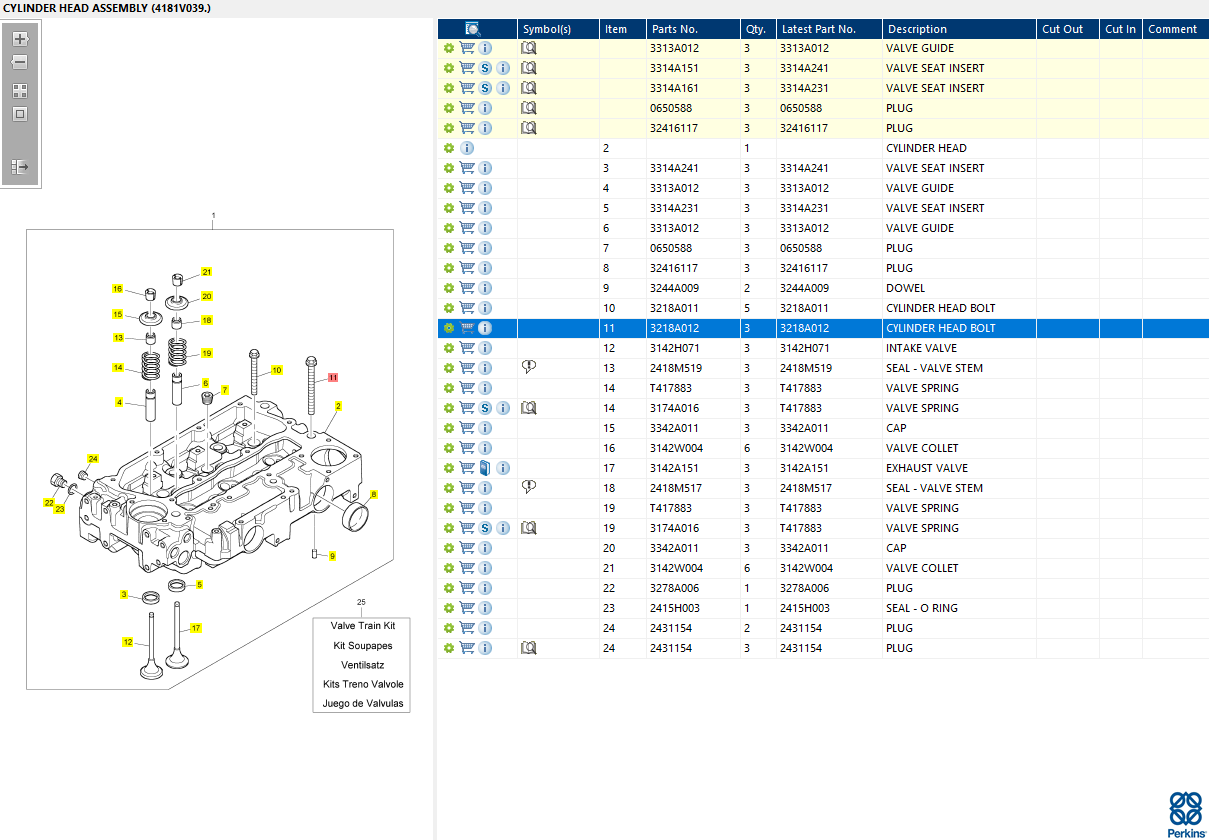Viewport: 1209px width, 840px height.
Task: Click the S supersession icon for 3314A151
Action: pos(485,68)
